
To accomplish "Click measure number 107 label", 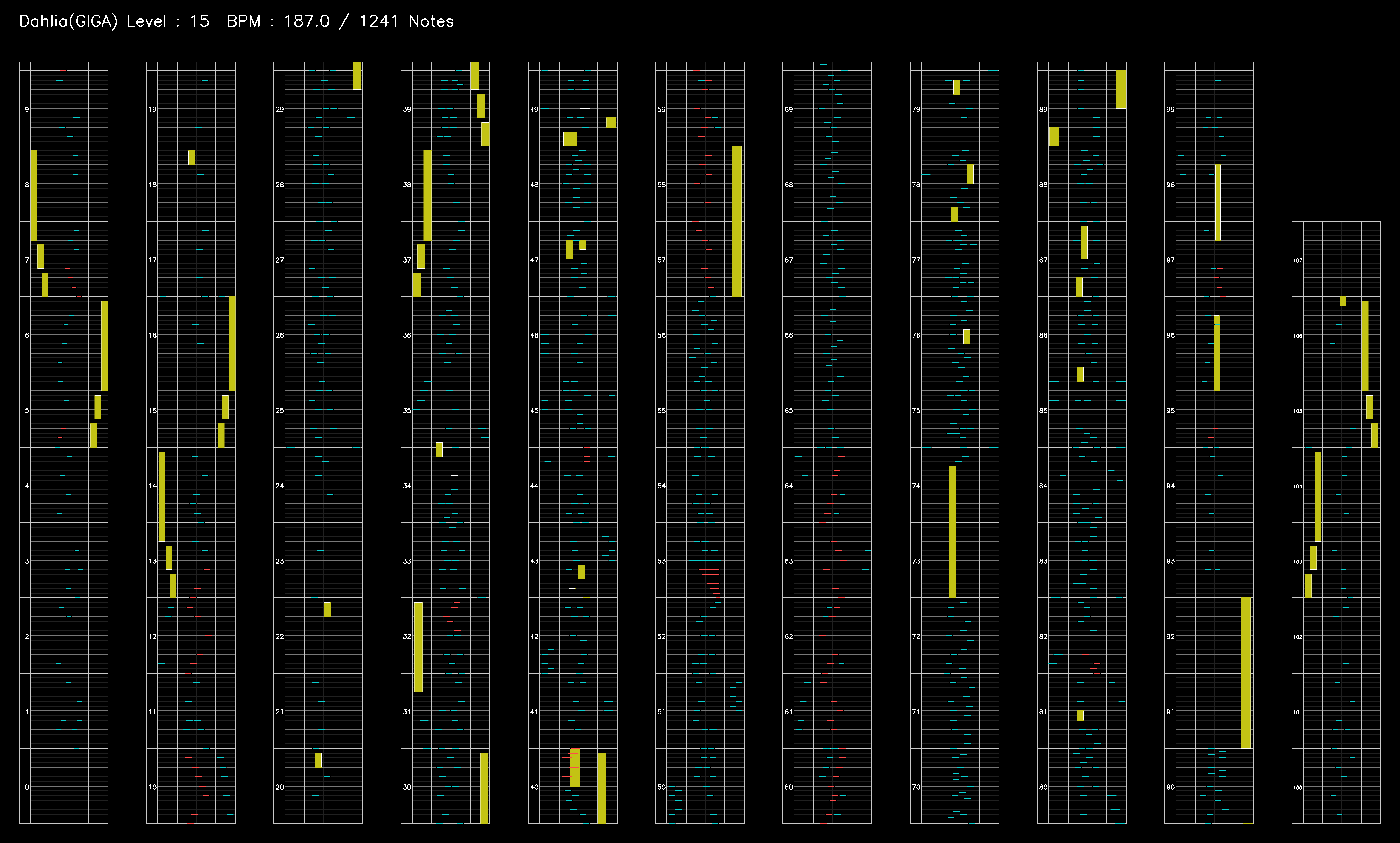I will point(1297,260).
